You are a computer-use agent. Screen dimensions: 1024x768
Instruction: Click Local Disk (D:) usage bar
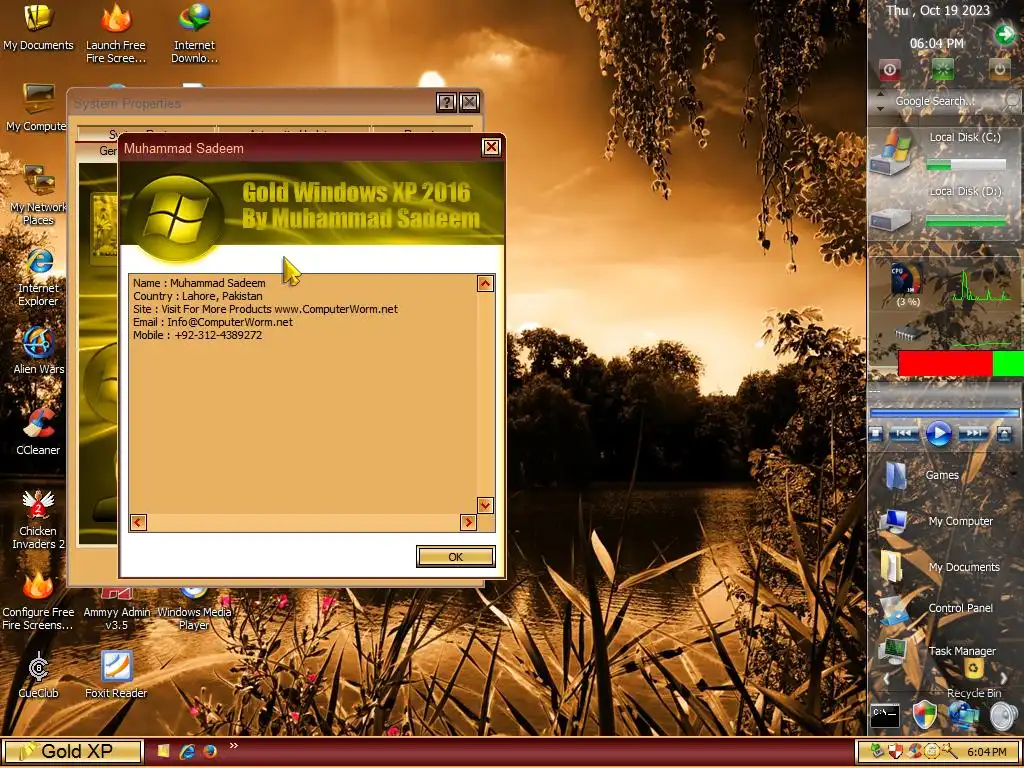point(967,221)
